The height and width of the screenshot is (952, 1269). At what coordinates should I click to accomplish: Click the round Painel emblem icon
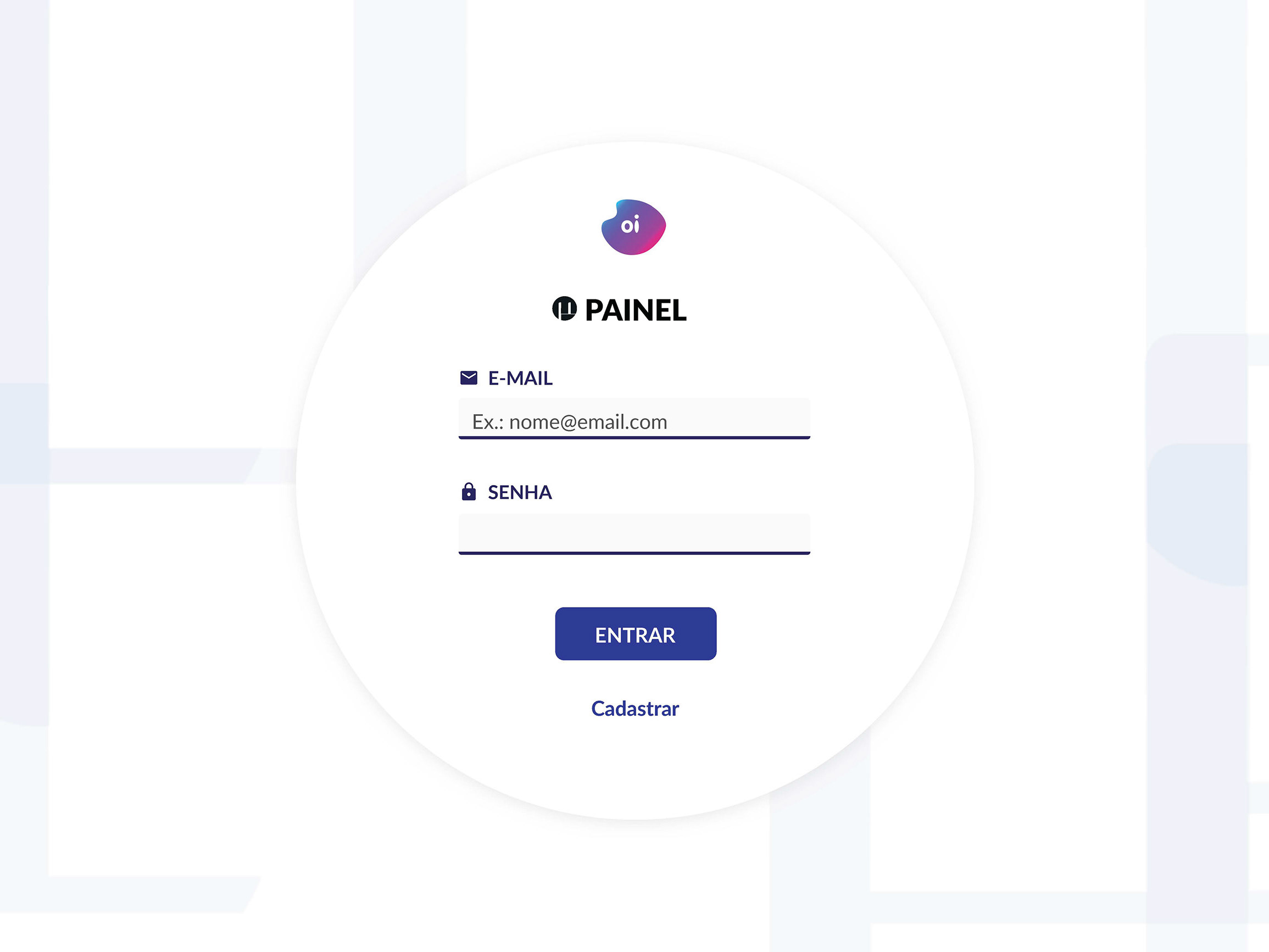[x=564, y=309]
